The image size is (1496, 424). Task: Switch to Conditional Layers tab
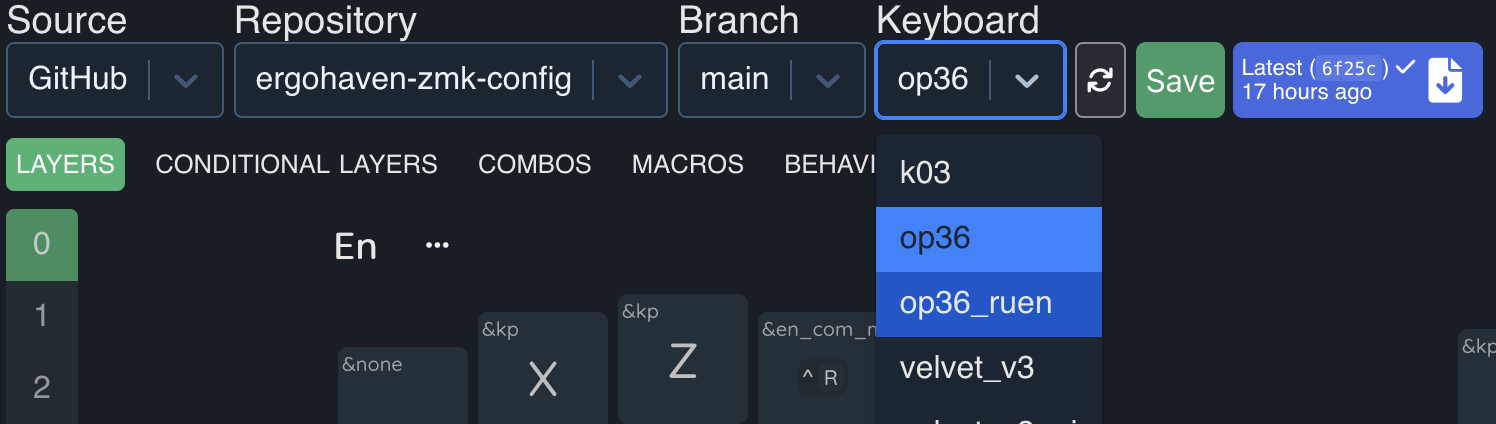pyautogui.click(x=296, y=164)
